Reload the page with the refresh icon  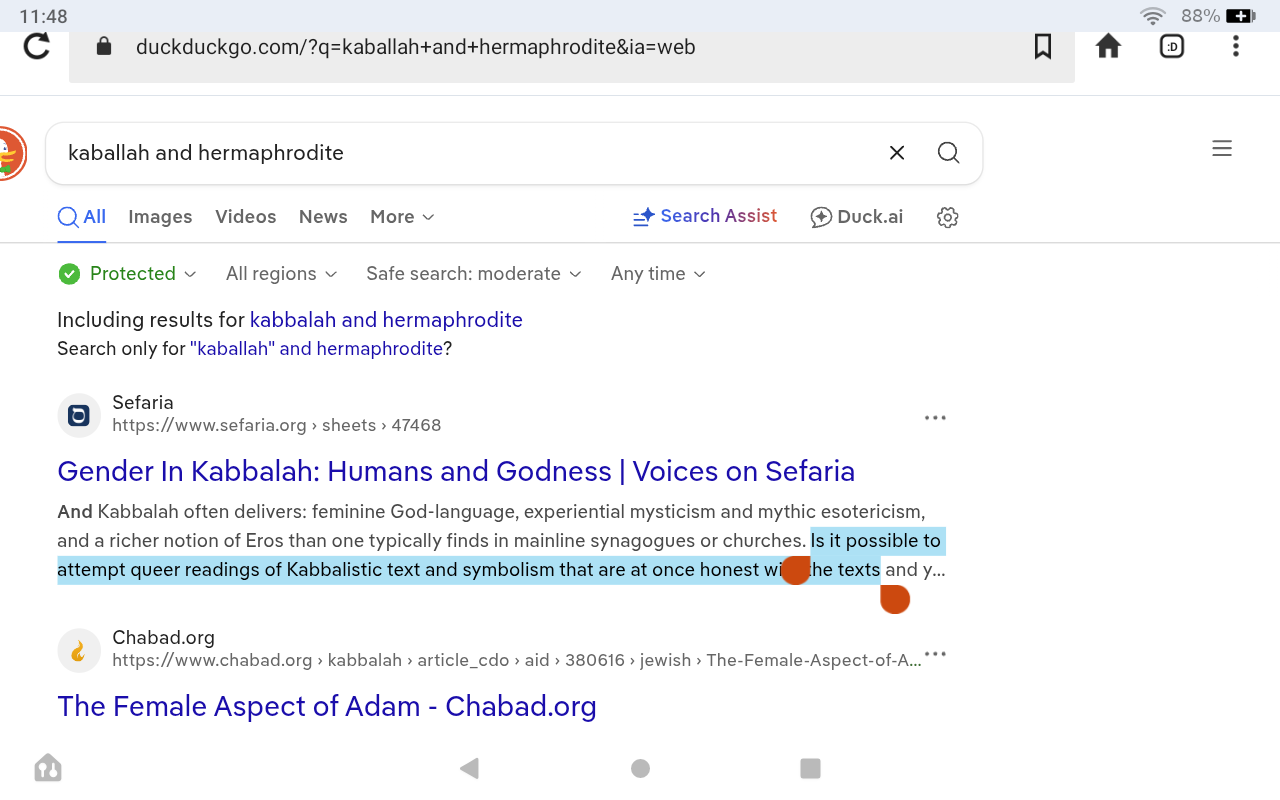point(37,47)
